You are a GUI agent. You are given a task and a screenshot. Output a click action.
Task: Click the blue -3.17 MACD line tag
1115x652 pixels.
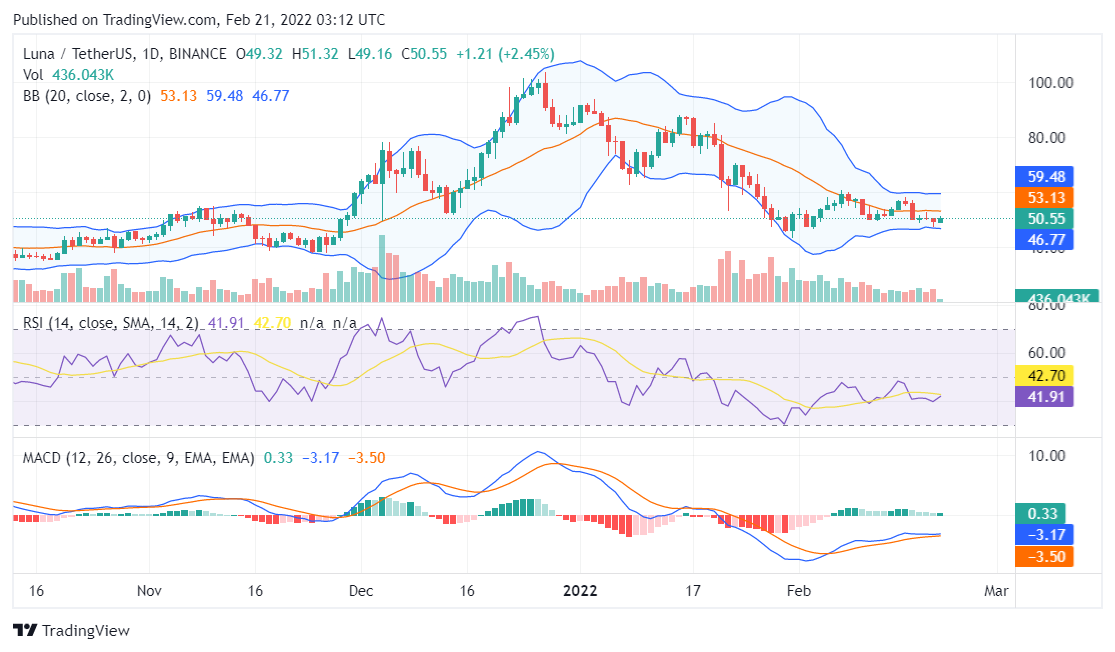pyautogui.click(x=1043, y=534)
